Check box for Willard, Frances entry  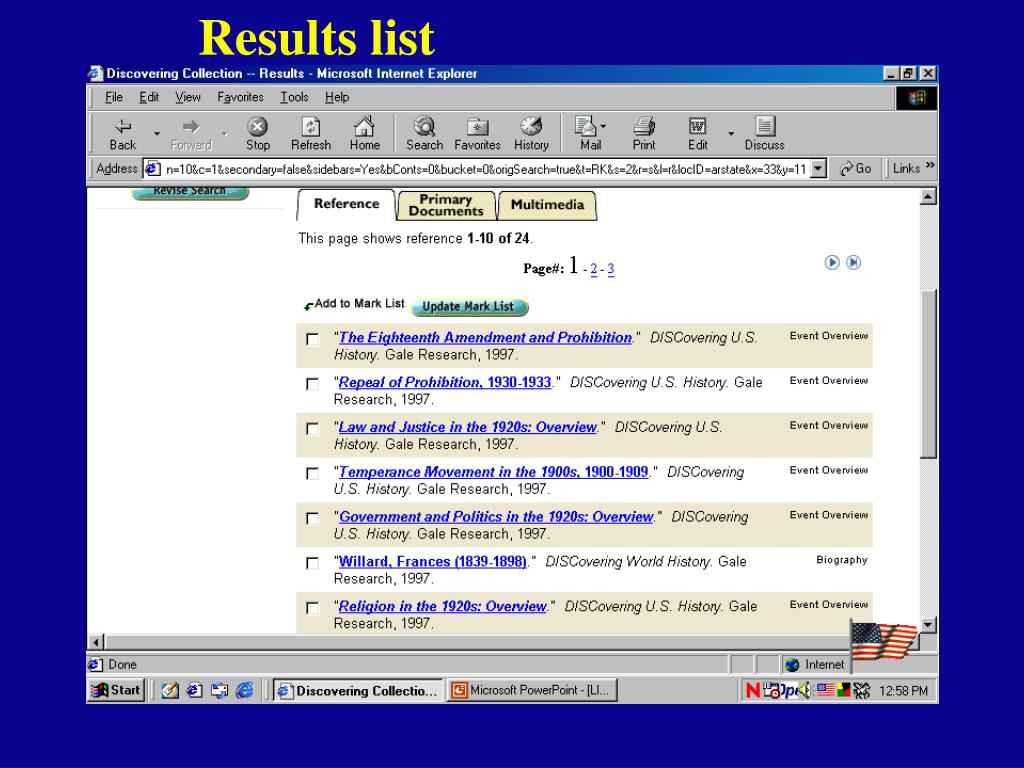coord(313,562)
